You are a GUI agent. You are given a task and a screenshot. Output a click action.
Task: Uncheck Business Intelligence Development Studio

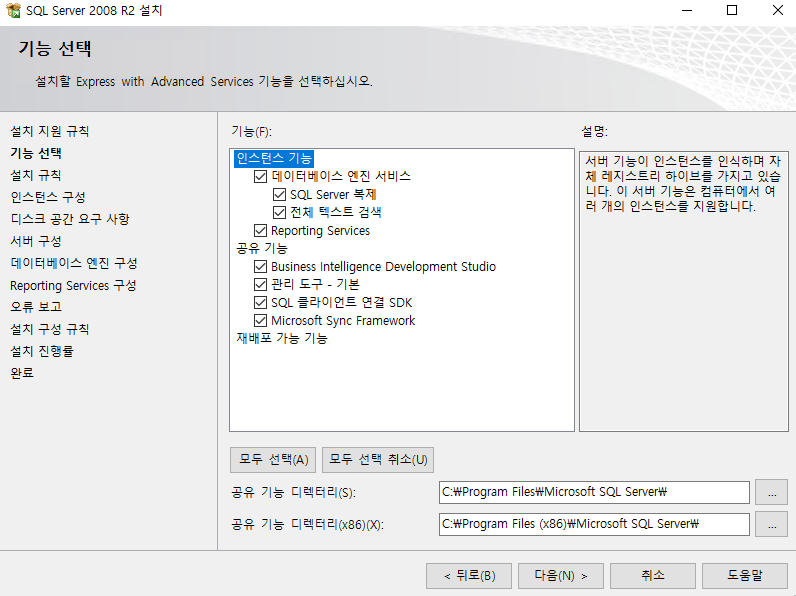260,267
